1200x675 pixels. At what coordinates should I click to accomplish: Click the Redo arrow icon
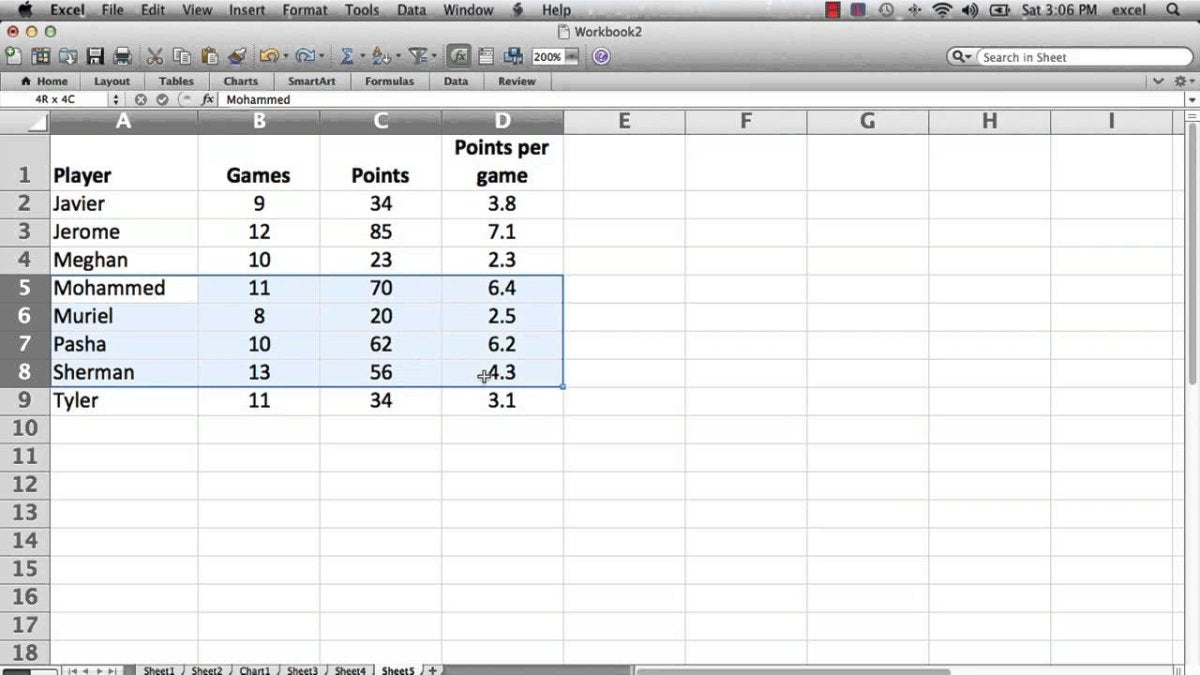[306, 56]
